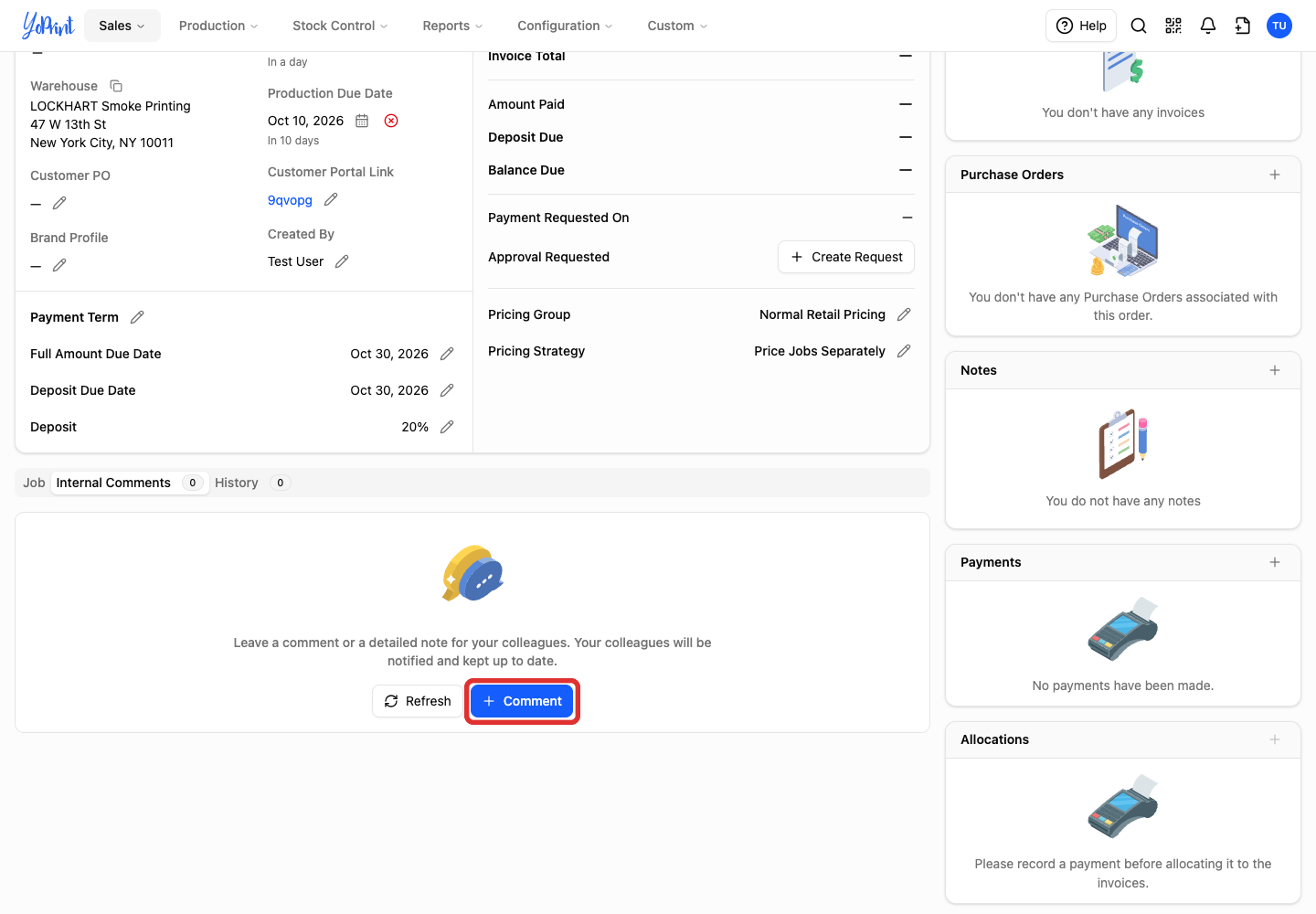Open the 9qvopg portal link
Screen dimensions: 1316x914
290,200
